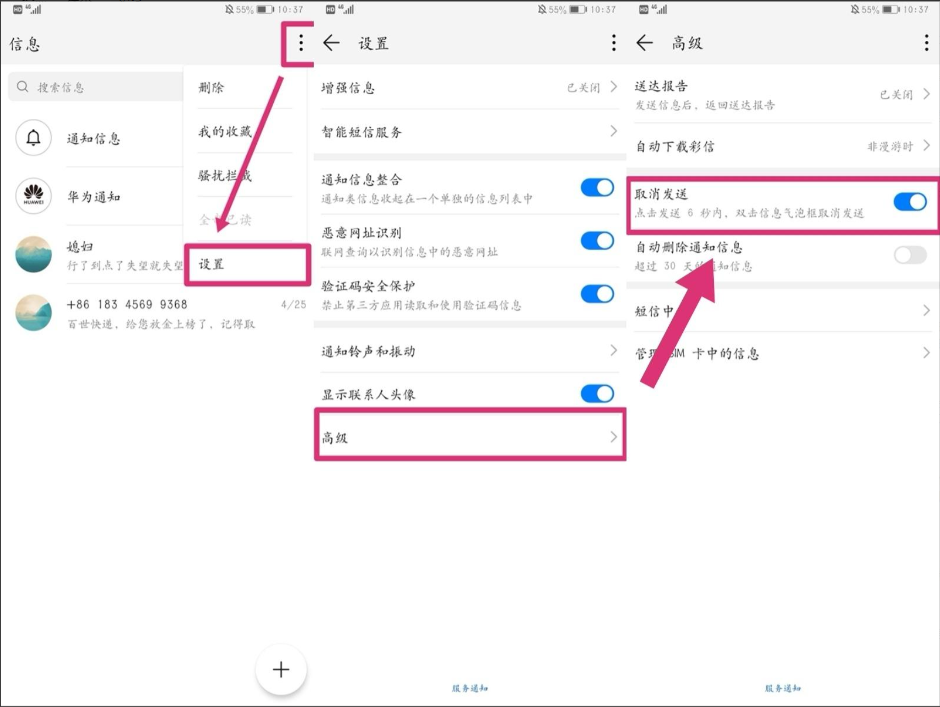Click 服务通知 link under the 高级 screen

[783, 688]
